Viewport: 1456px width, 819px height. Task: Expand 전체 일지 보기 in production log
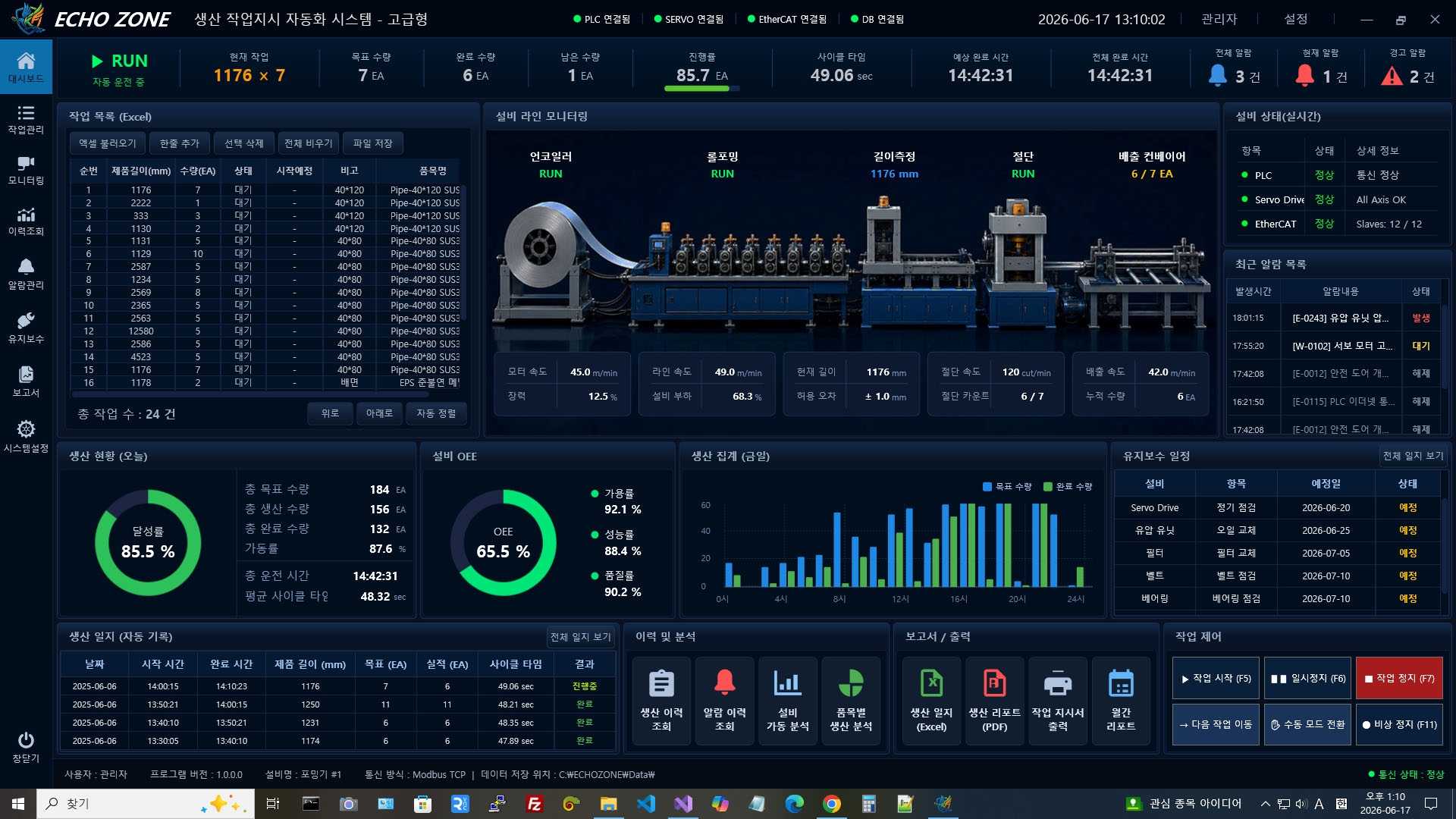(580, 637)
